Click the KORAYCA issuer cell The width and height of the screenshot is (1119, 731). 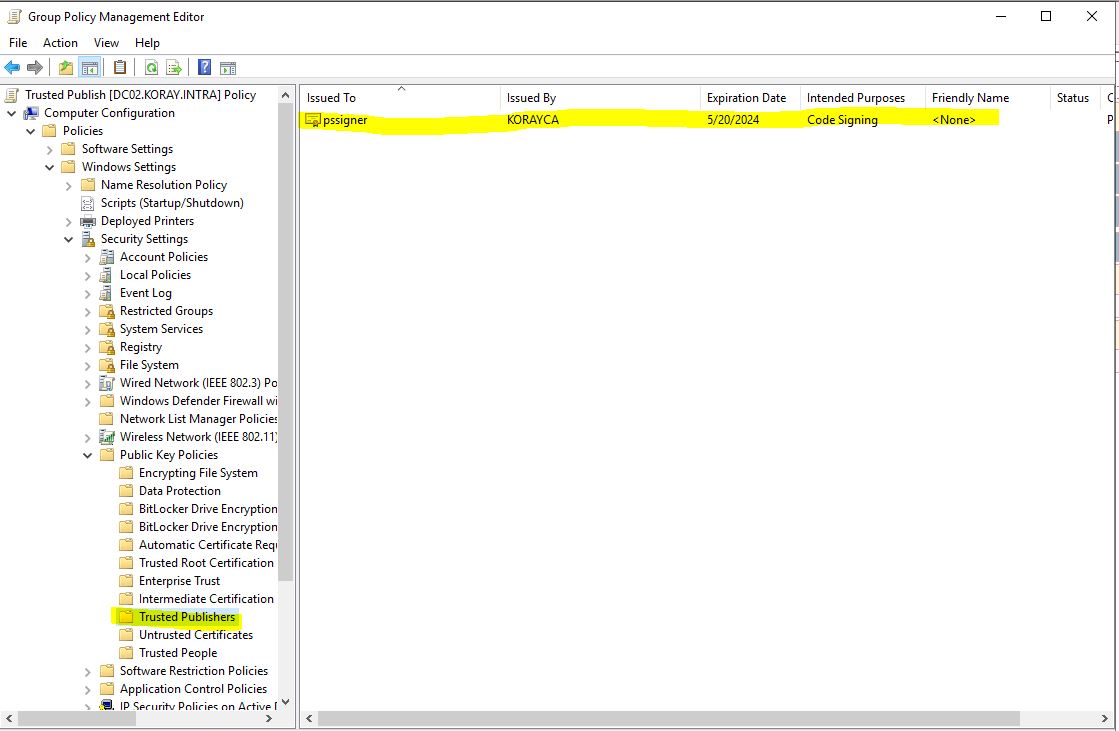532,120
